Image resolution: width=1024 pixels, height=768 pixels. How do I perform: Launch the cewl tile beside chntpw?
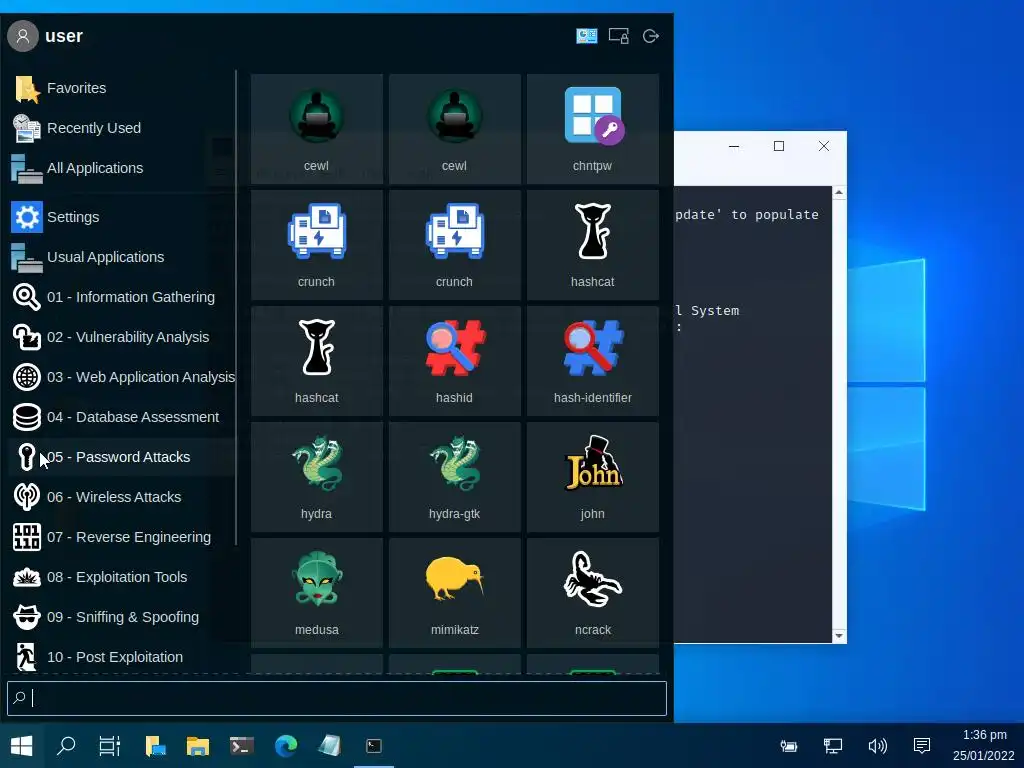pos(455,129)
